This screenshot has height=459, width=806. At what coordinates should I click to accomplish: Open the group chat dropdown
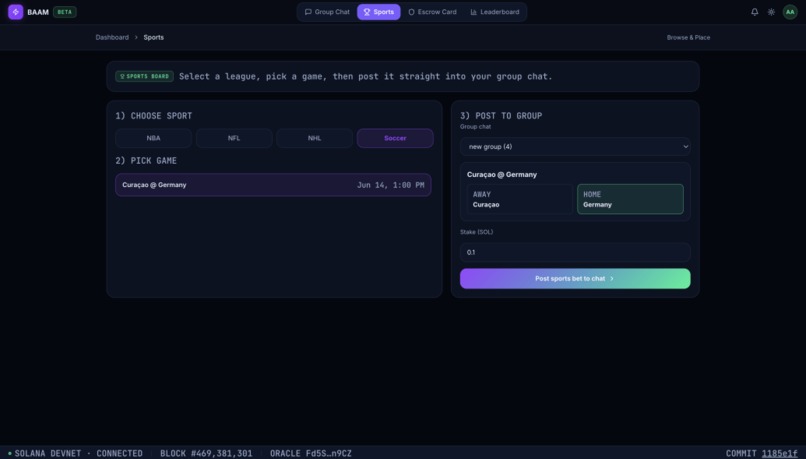point(575,147)
